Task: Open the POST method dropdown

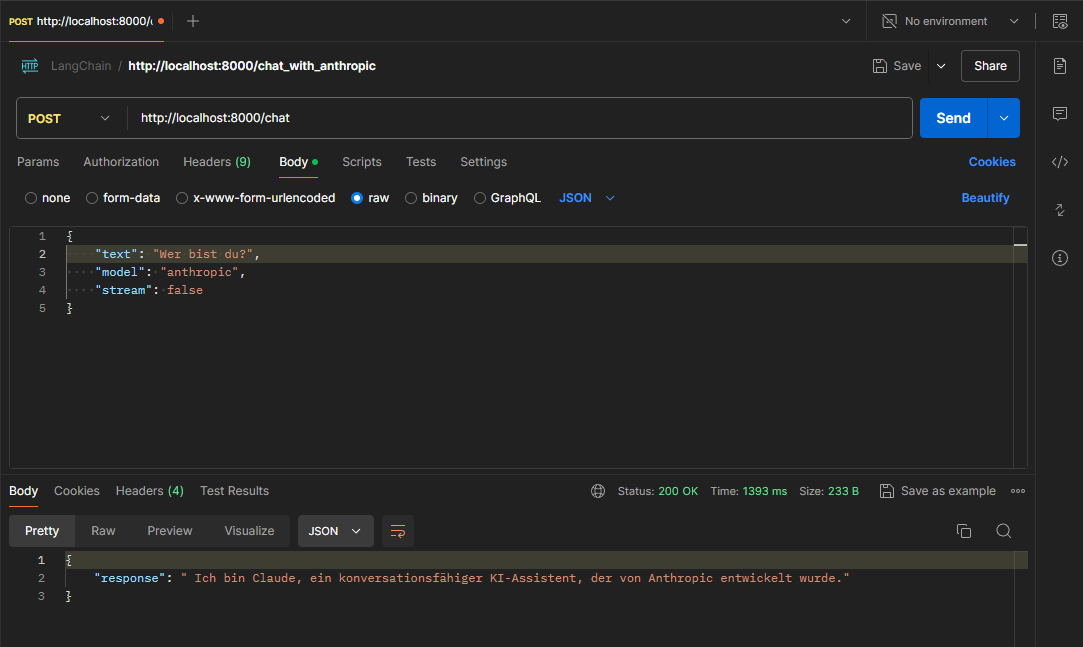Action: click(x=70, y=118)
